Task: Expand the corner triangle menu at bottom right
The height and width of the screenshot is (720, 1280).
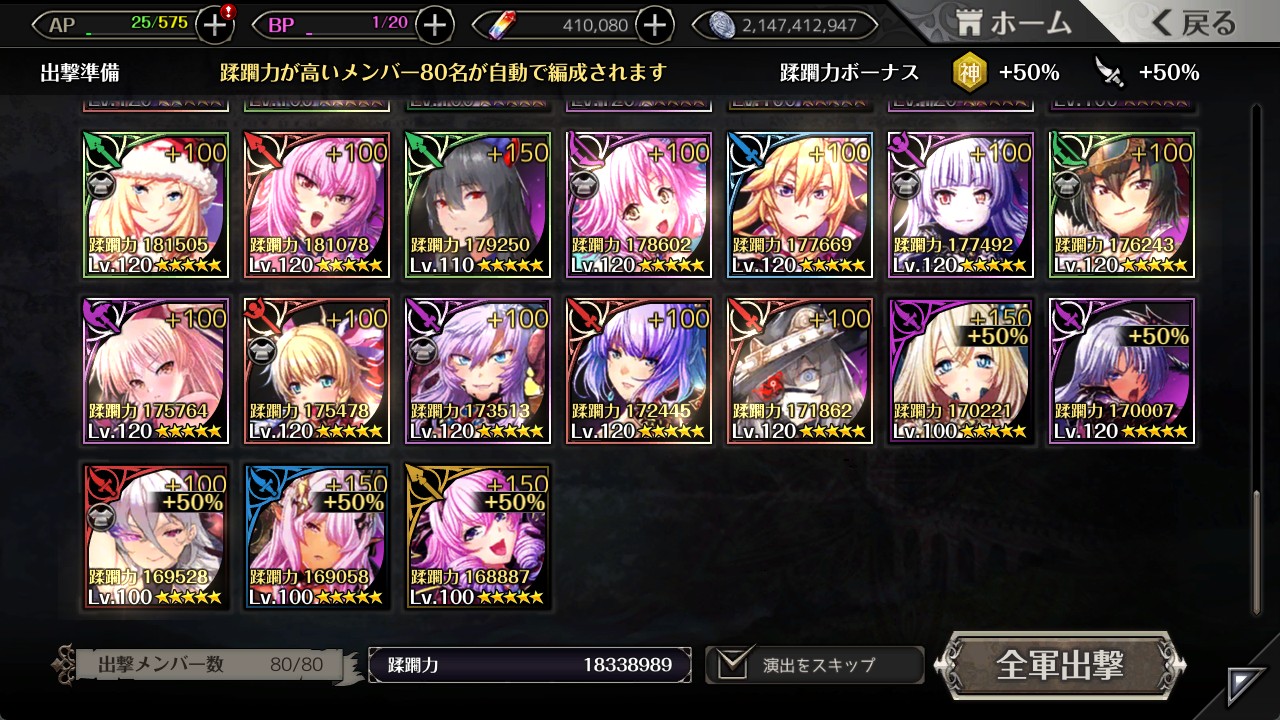Action: click(1246, 686)
